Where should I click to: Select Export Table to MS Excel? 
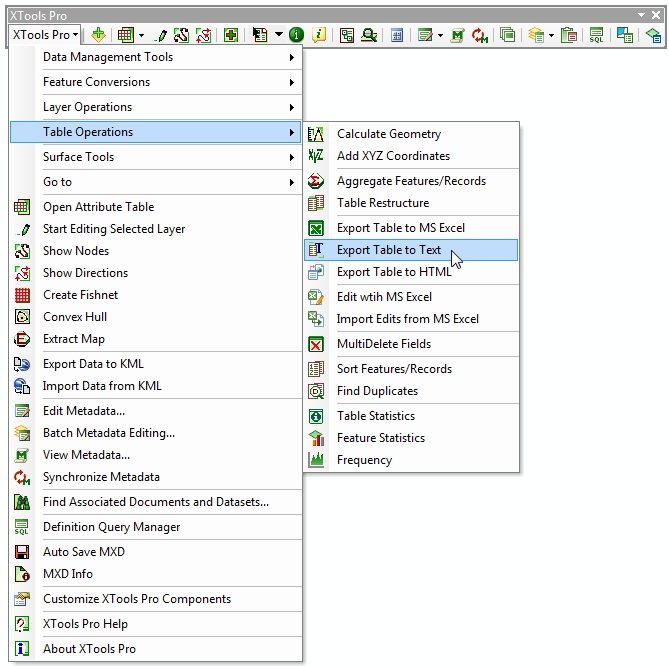(411, 228)
